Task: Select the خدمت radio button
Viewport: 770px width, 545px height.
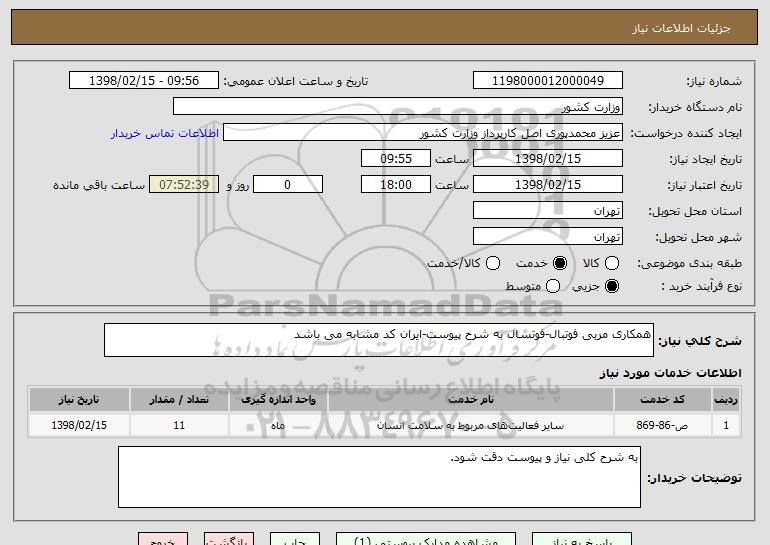Action: [560, 263]
